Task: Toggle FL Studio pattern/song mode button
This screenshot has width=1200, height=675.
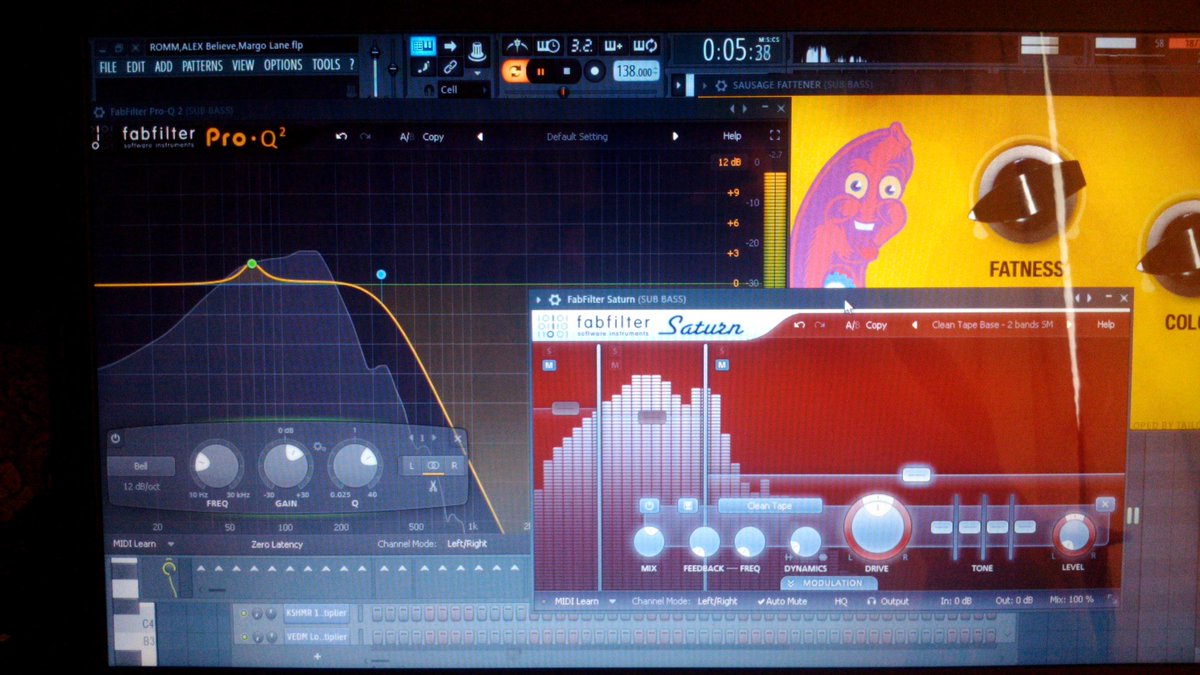Action: [514, 71]
